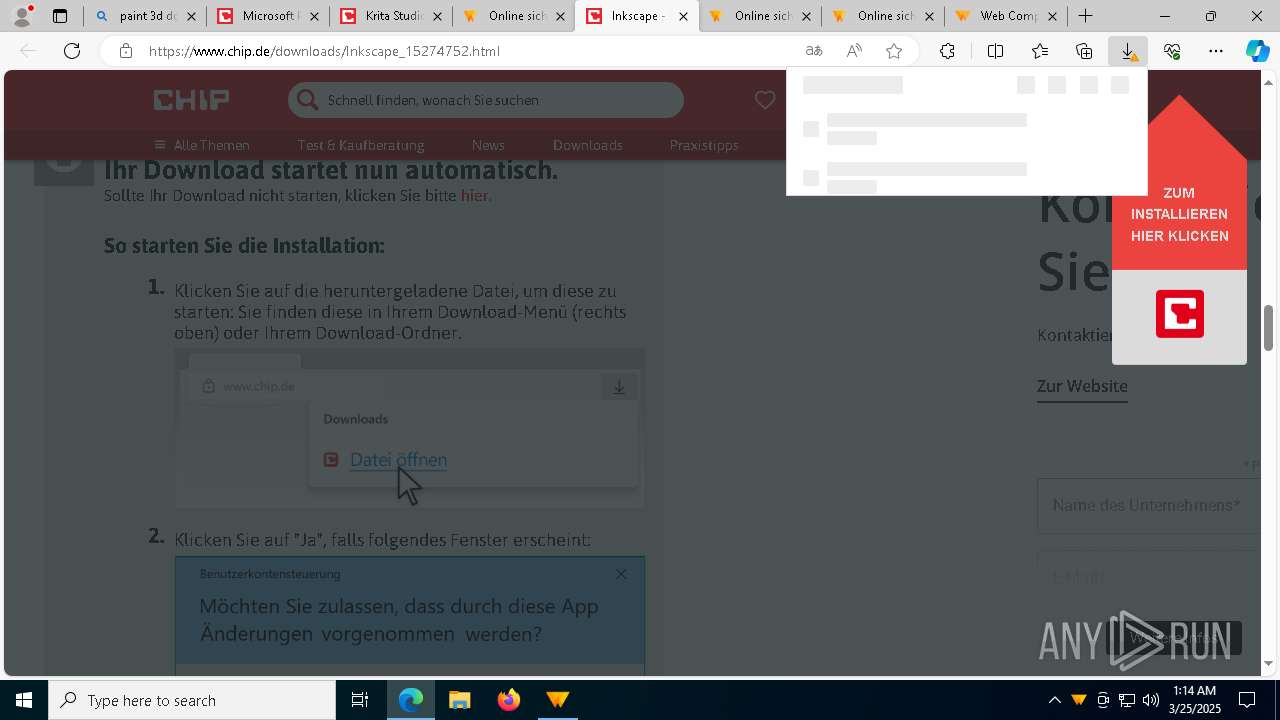Open Task View on taskbar
The width and height of the screenshot is (1280, 720).
(360, 700)
